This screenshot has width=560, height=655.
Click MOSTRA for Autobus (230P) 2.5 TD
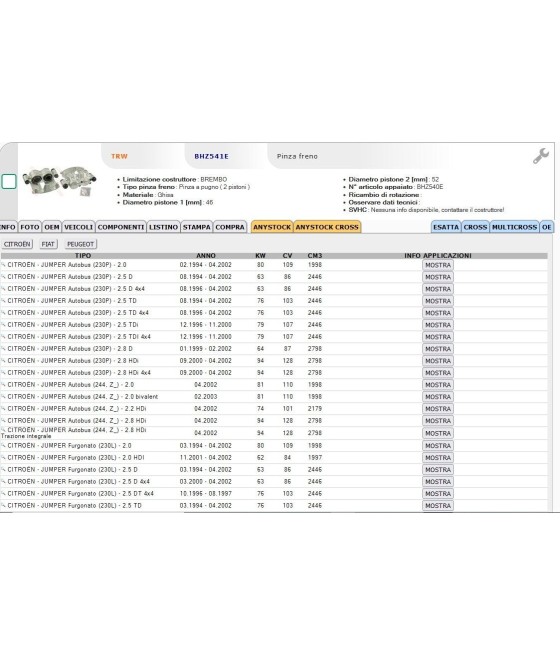(438, 301)
